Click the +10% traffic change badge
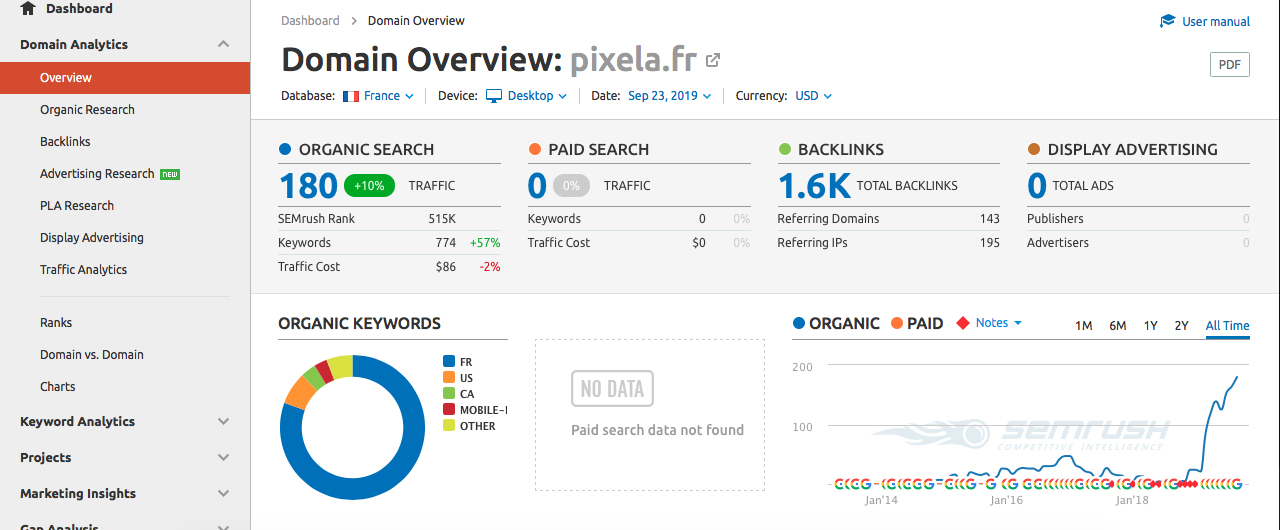 (x=370, y=186)
